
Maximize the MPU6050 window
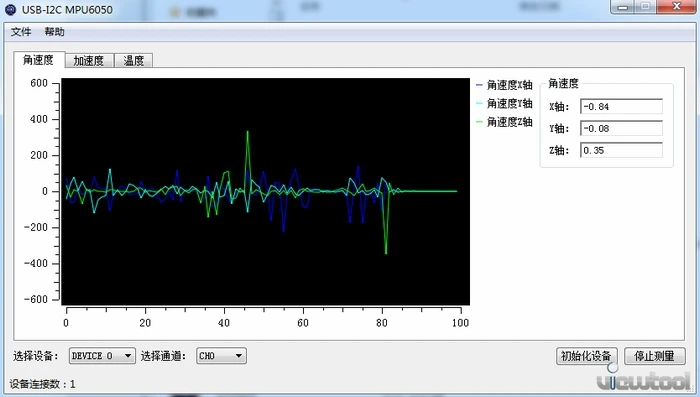coord(646,7)
